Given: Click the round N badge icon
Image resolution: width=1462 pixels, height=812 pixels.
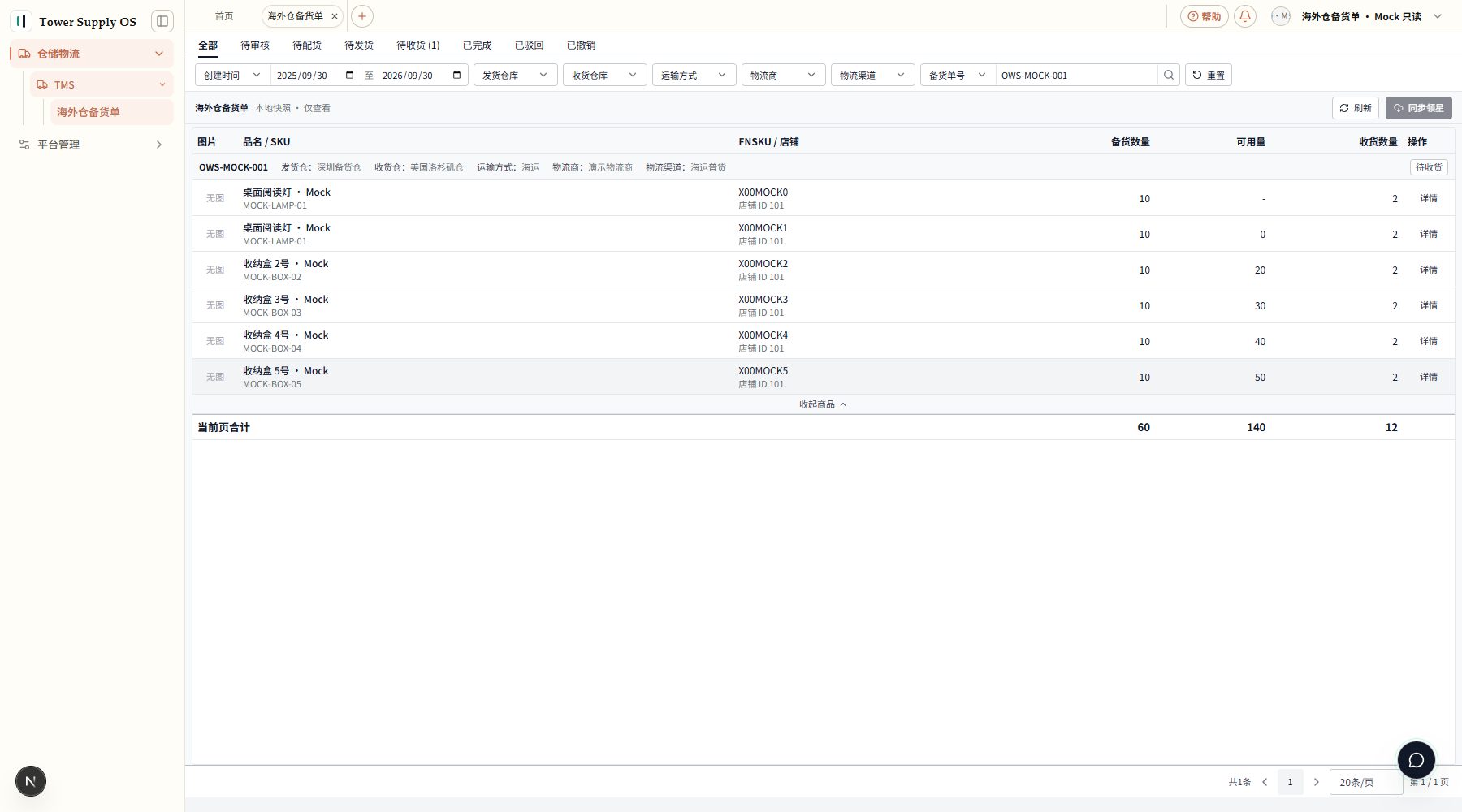Looking at the screenshot, I should coord(31,781).
